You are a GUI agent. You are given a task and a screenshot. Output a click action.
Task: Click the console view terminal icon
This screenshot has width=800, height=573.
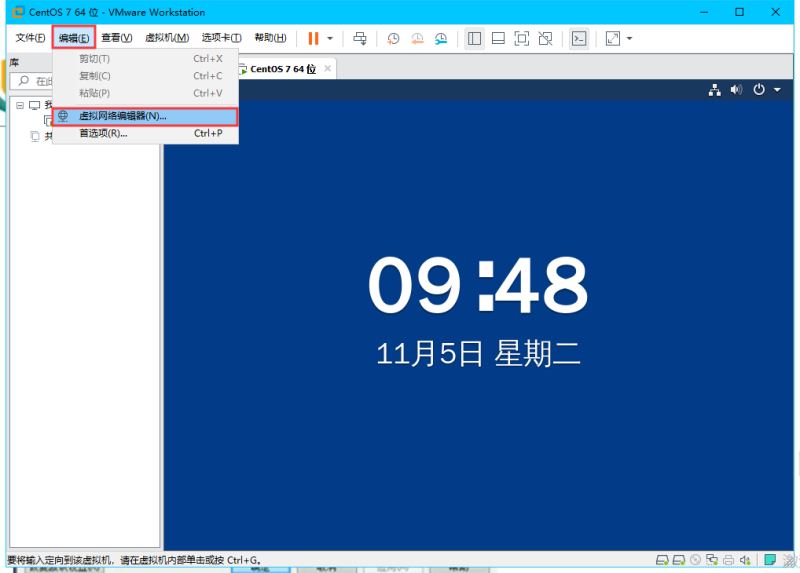(579, 38)
